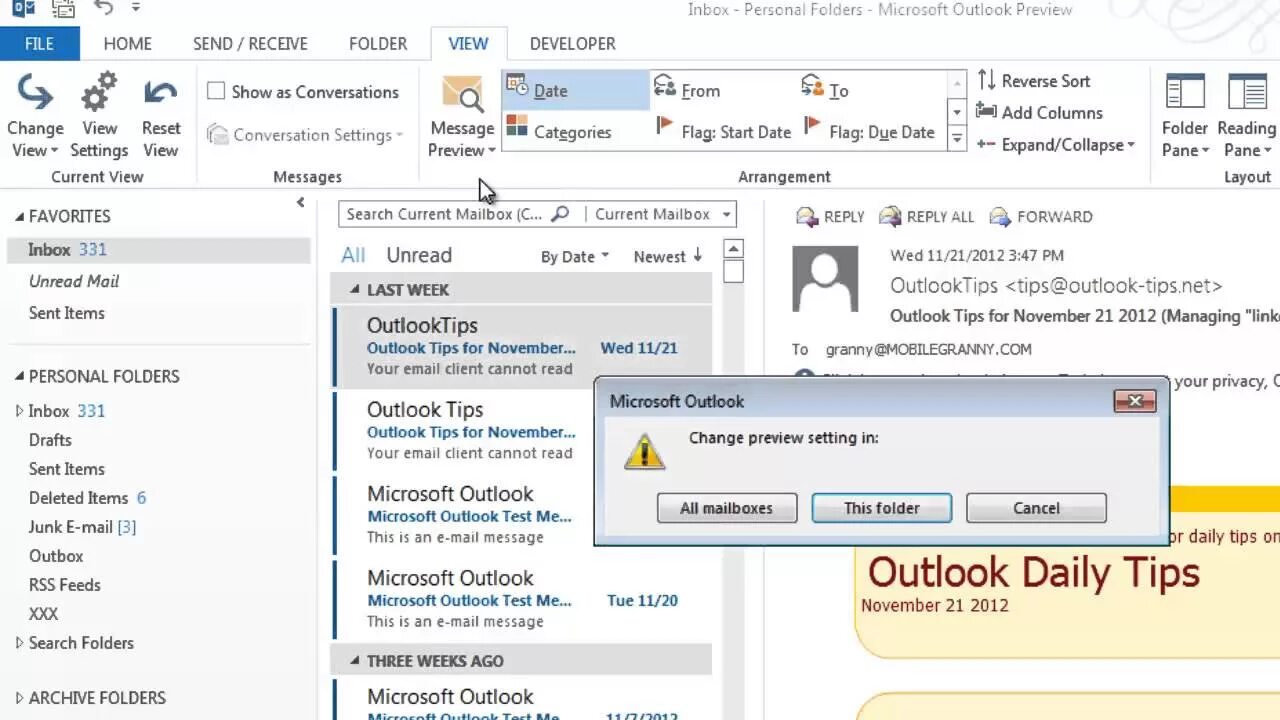Open the Drafts folder
The height and width of the screenshot is (720, 1280).
50,440
